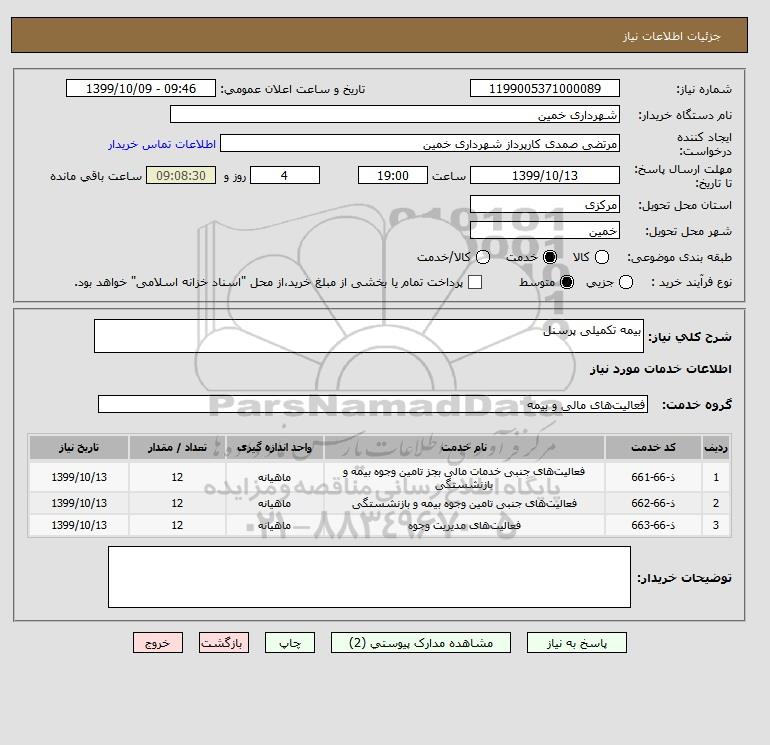Click the نام خدمت column header
Image resolution: width=770 pixels, height=745 pixels.
point(464,447)
